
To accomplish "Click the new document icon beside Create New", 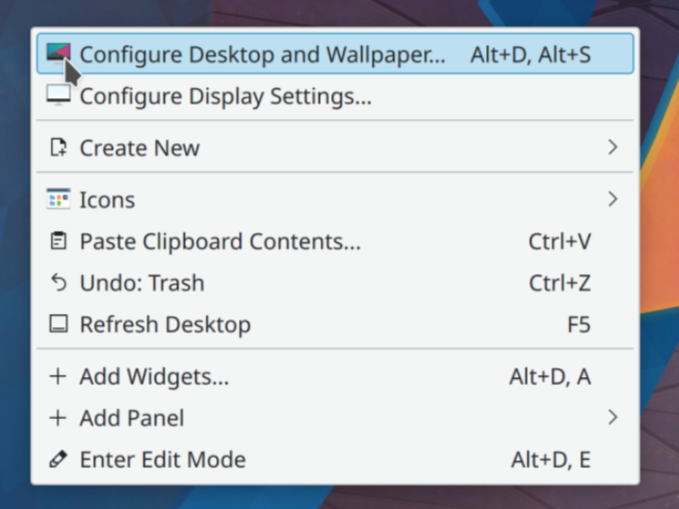I will pos(59,148).
